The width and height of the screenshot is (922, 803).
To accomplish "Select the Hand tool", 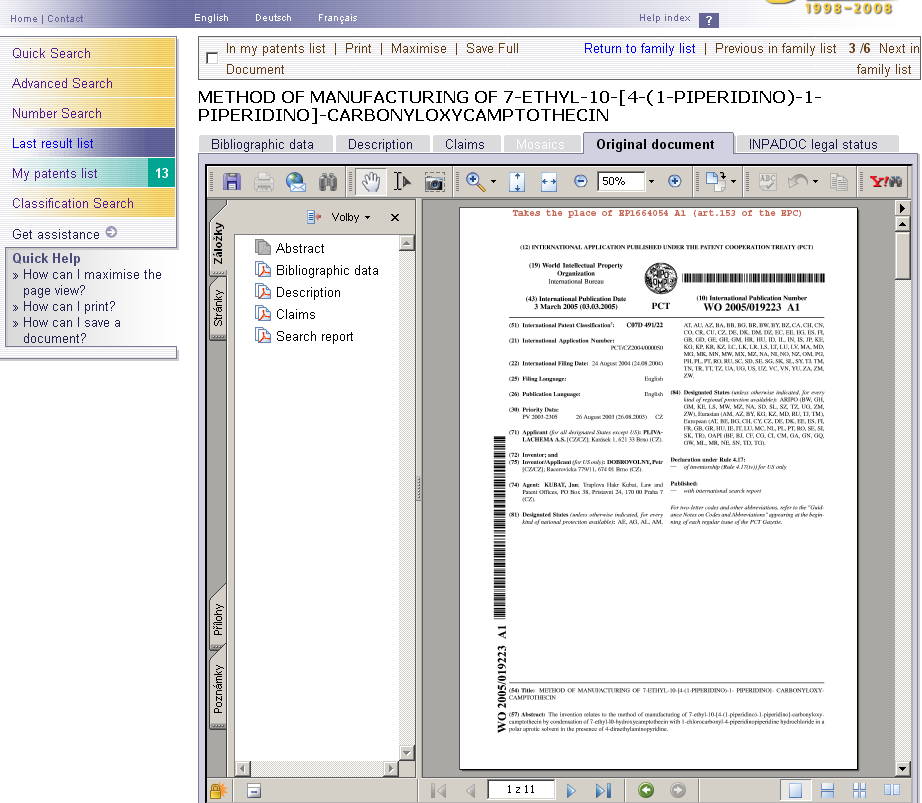I will [x=370, y=182].
